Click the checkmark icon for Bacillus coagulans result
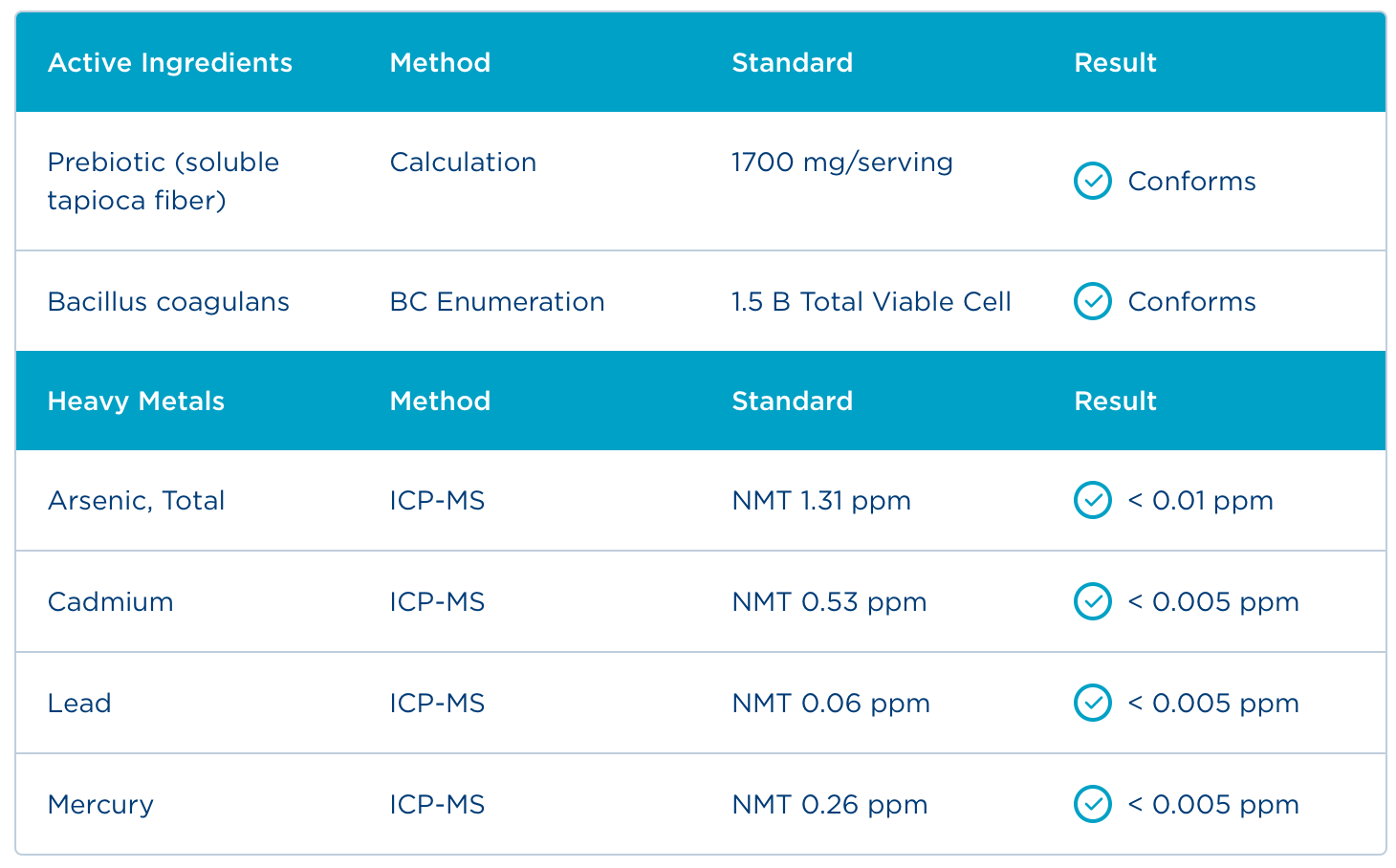Viewport: 1396px width, 868px height. point(1092,301)
